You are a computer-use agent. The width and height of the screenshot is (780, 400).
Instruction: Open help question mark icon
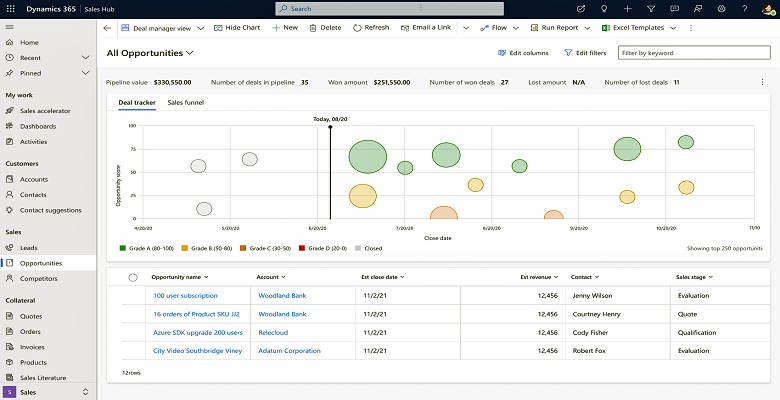[745, 8]
